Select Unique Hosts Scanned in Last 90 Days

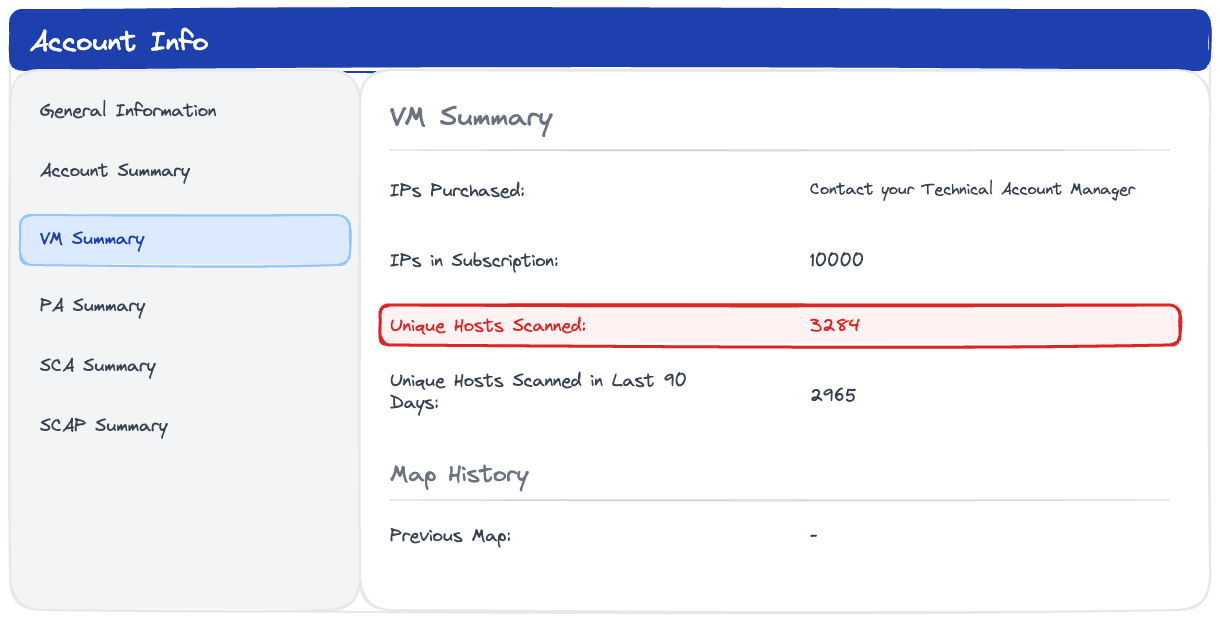pos(538,392)
